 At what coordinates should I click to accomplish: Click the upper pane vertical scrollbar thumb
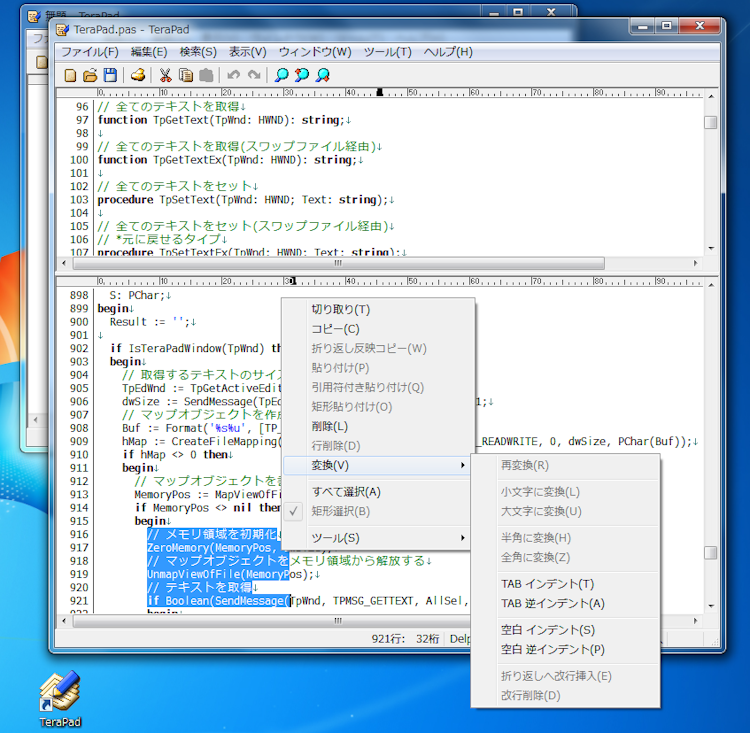710,123
